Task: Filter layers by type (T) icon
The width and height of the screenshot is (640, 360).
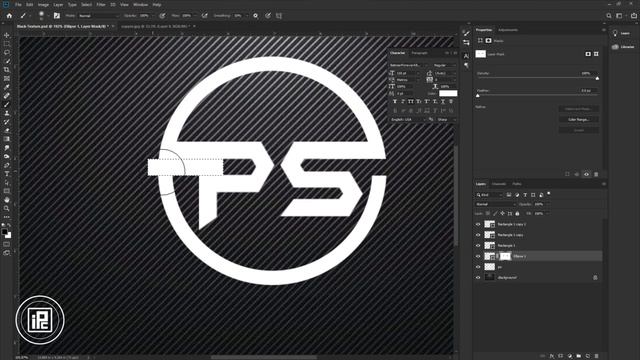Action: point(525,195)
